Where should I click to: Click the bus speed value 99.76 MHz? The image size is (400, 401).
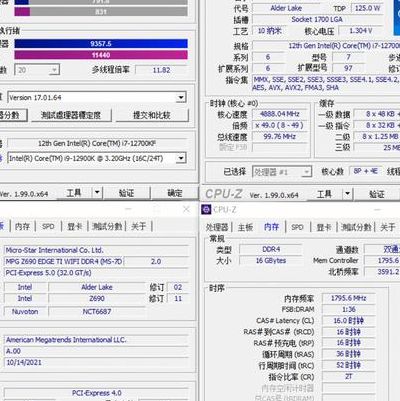point(280,137)
